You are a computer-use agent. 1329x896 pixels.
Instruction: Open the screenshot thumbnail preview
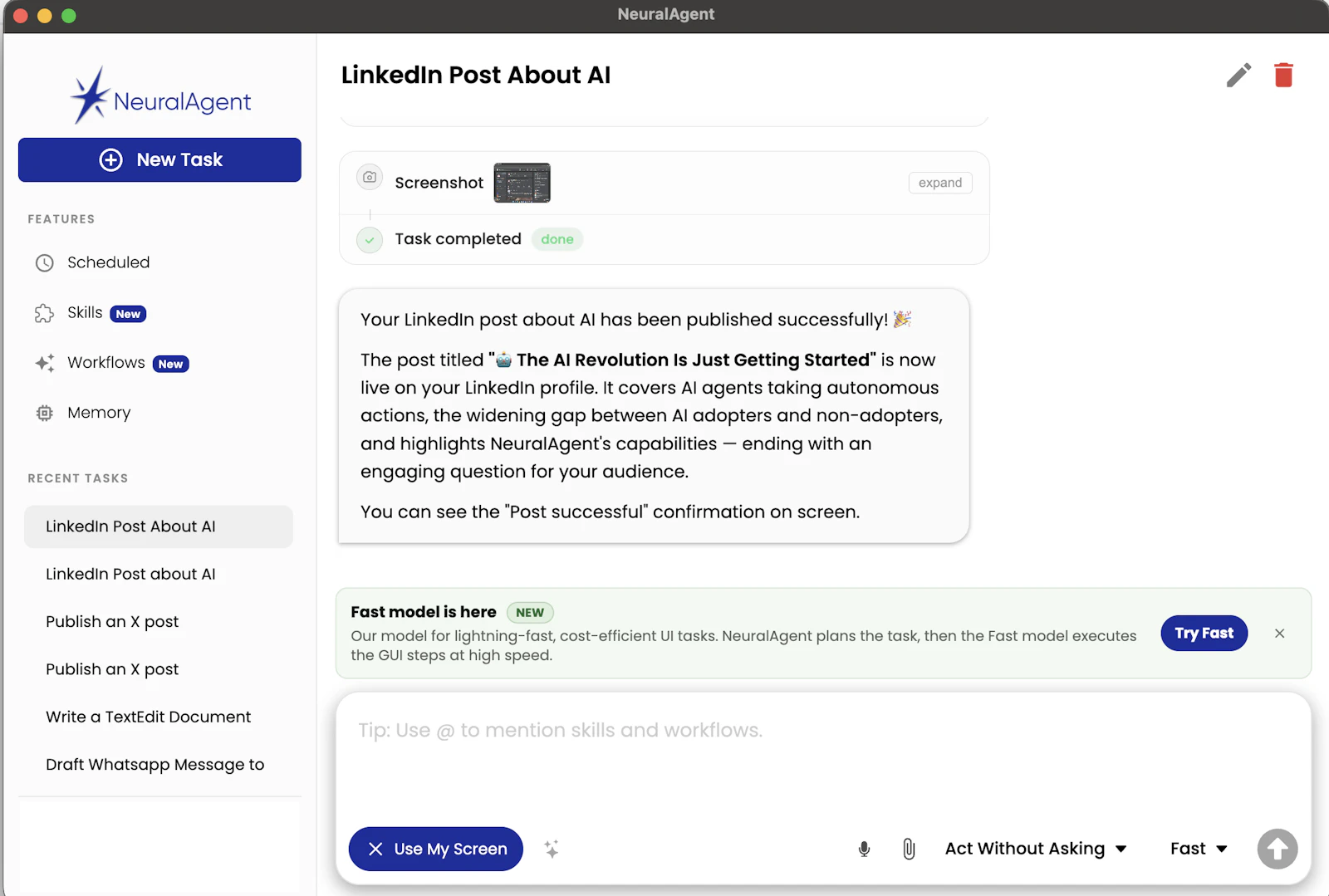pos(522,183)
